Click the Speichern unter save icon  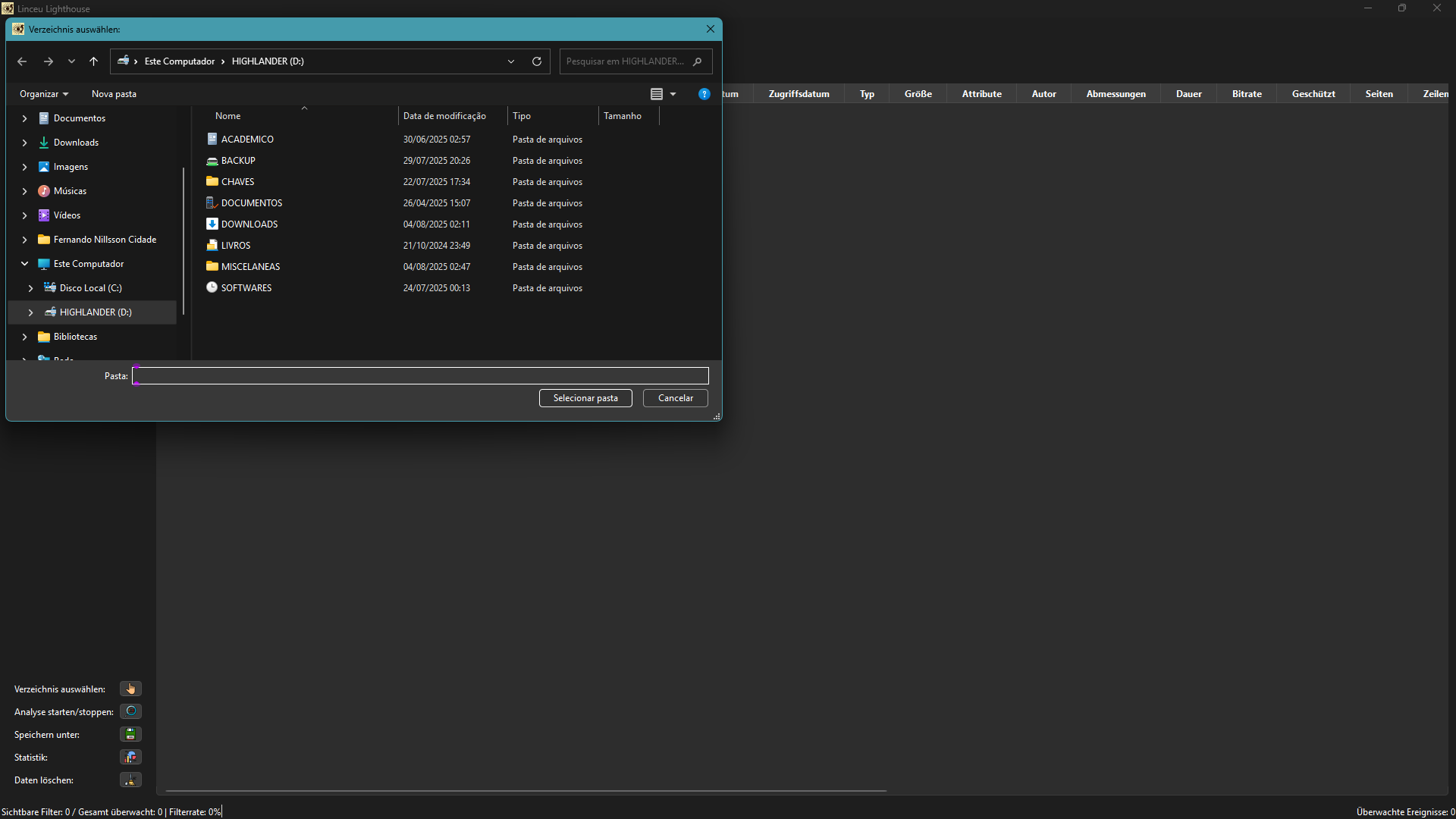[x=130, y=734]
